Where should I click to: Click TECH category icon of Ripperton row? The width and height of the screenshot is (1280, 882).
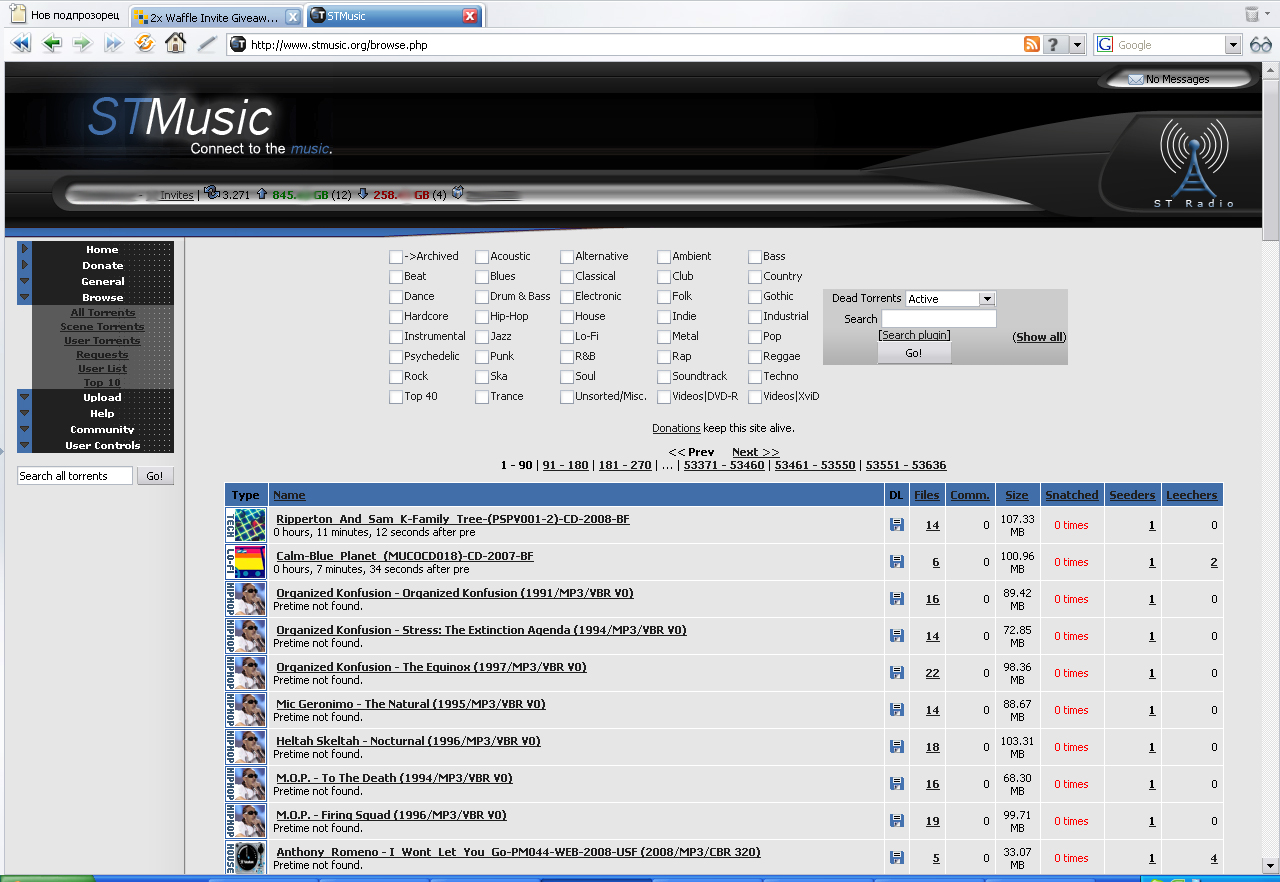coord(246,525)
